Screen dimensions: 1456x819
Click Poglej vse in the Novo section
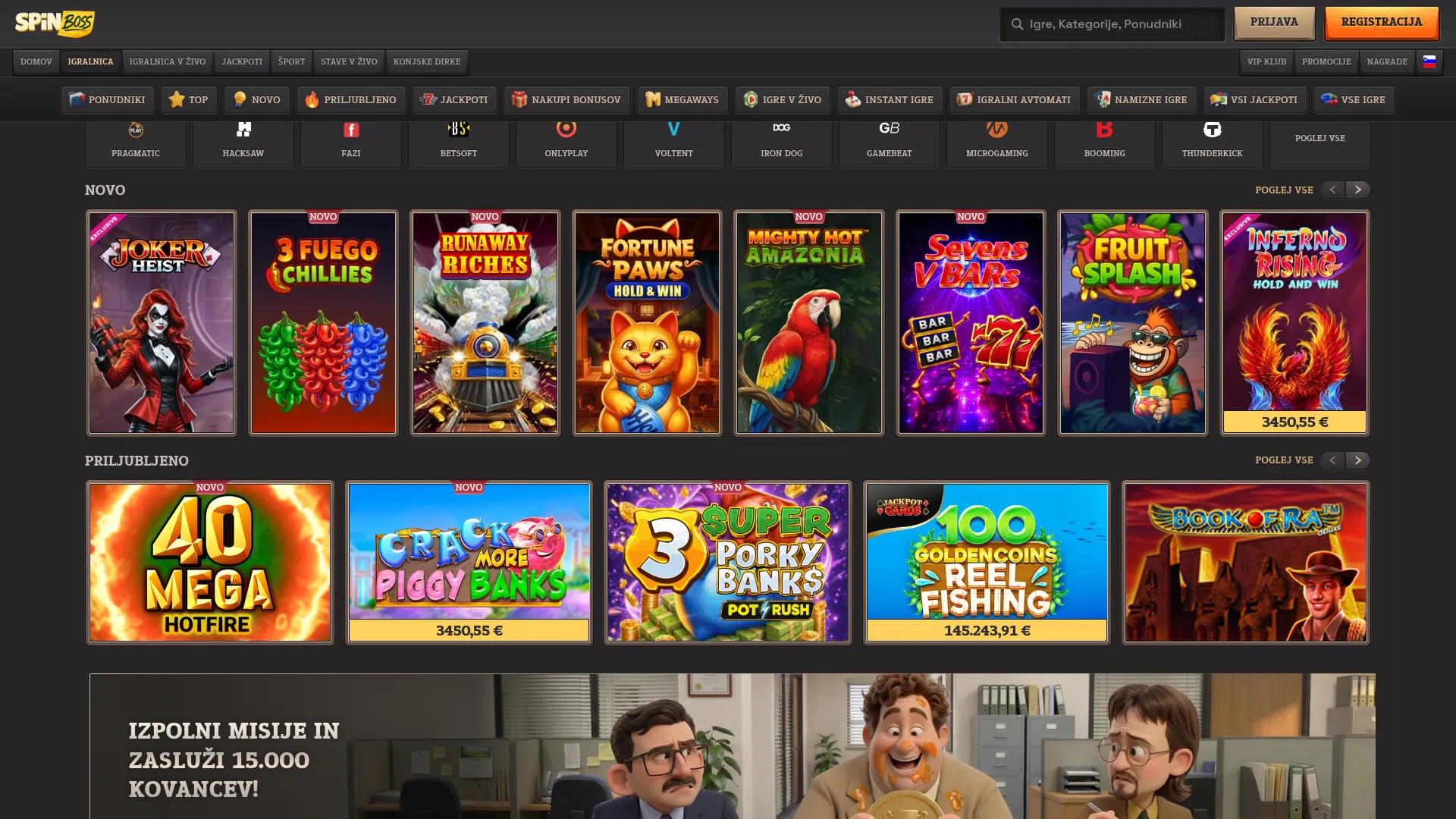[x=1284, y=190]
